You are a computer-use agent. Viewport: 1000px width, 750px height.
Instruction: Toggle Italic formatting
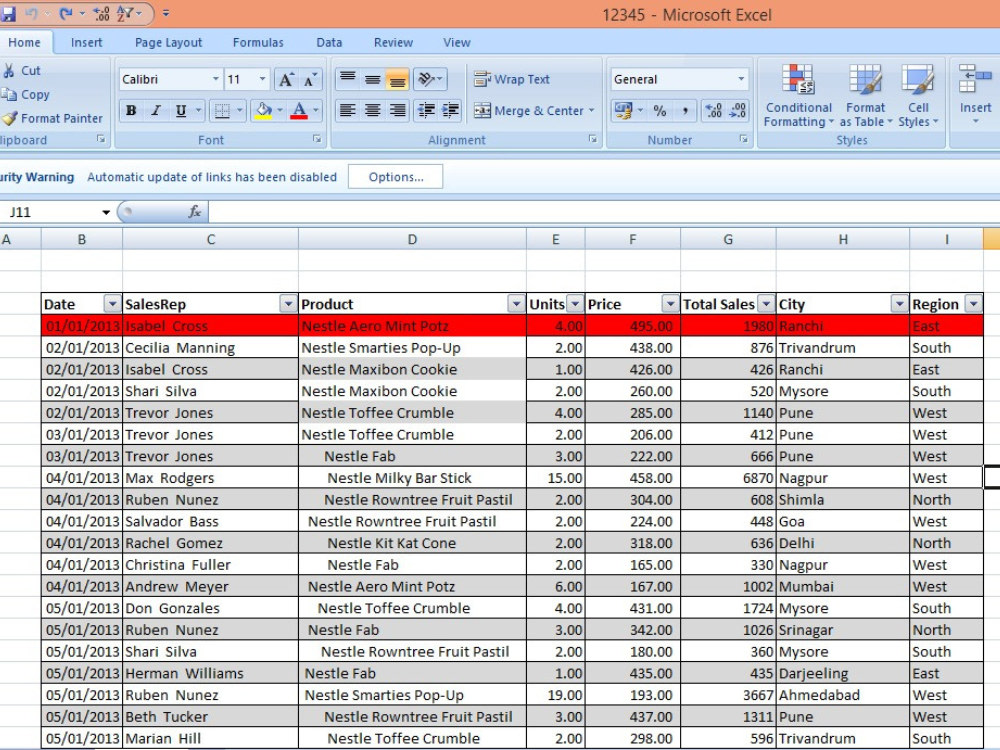(156, 110)
